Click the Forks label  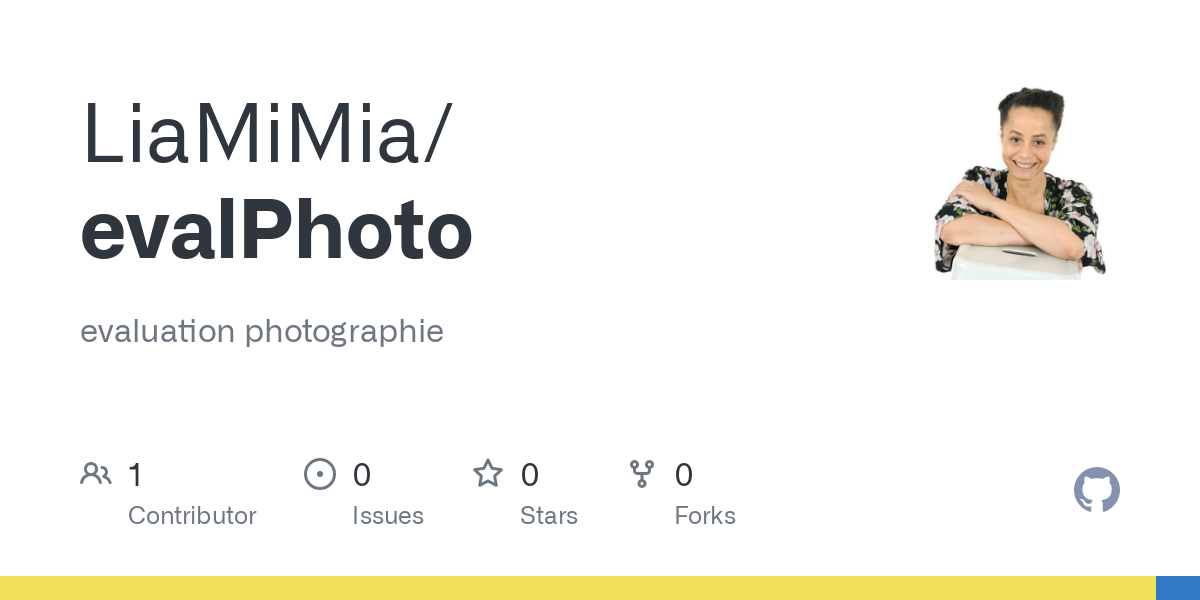[705, 516]
